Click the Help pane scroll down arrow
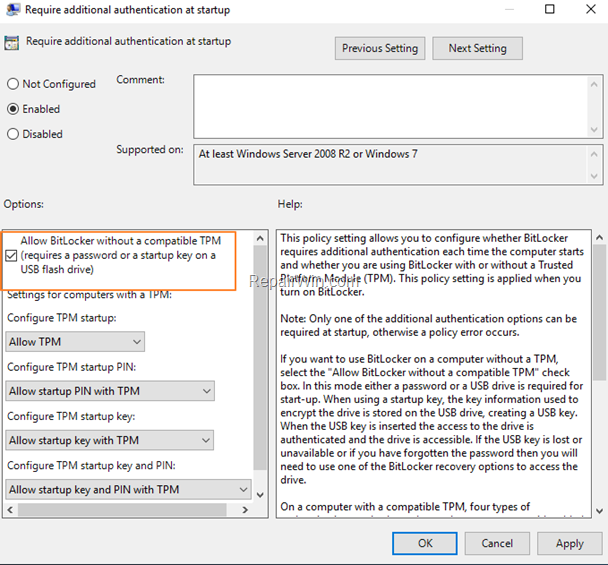This screenshot has width=608, height=565. 599,511
